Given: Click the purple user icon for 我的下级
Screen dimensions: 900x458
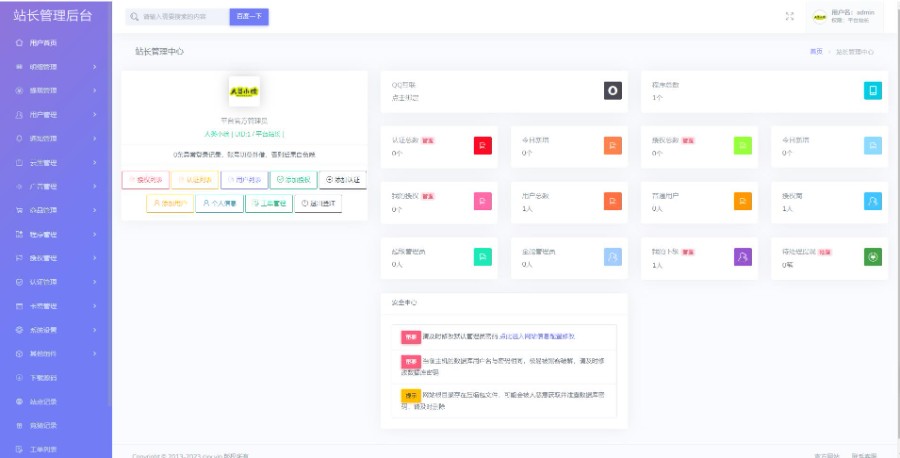Looking at the screenshot, I should (743, 257).
